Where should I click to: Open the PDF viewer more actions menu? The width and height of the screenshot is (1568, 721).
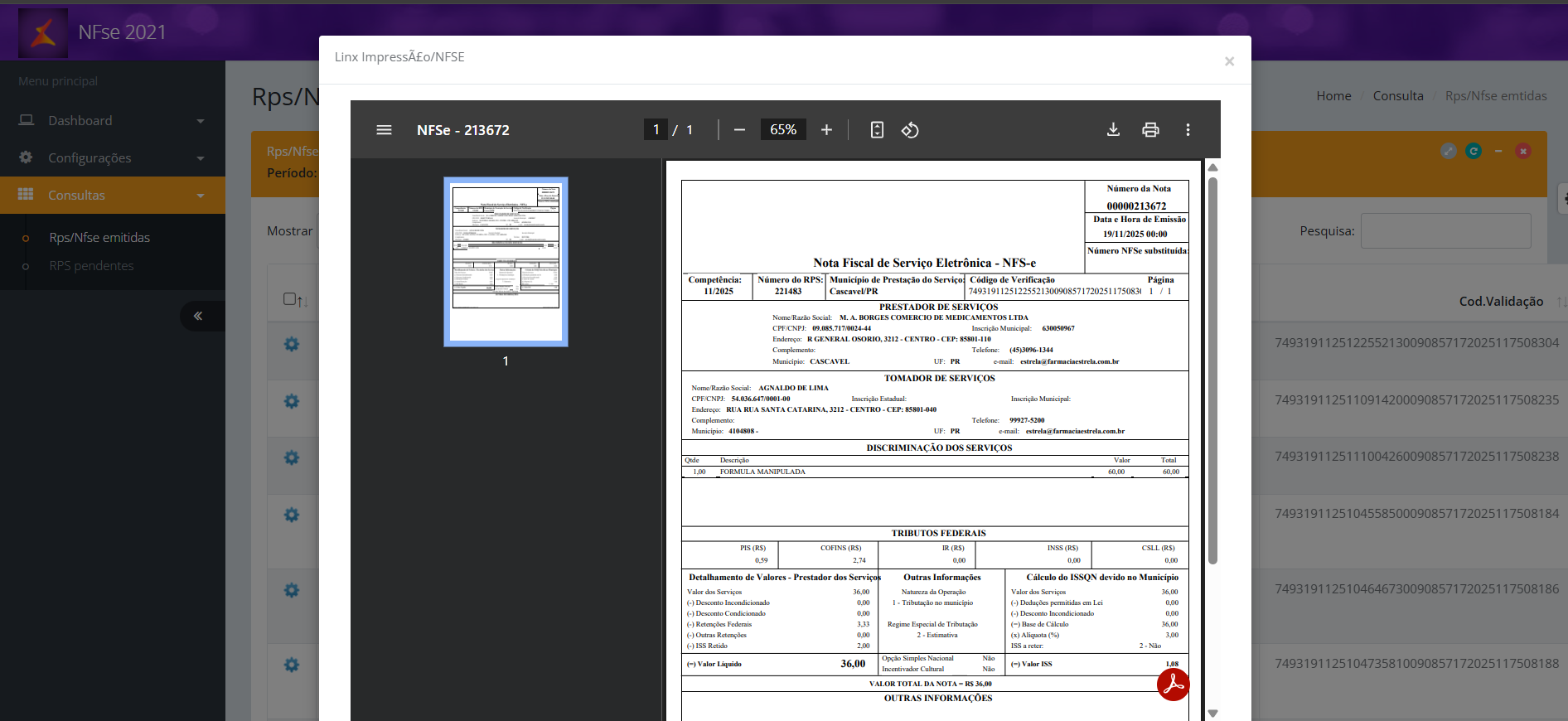(1188, 130)
